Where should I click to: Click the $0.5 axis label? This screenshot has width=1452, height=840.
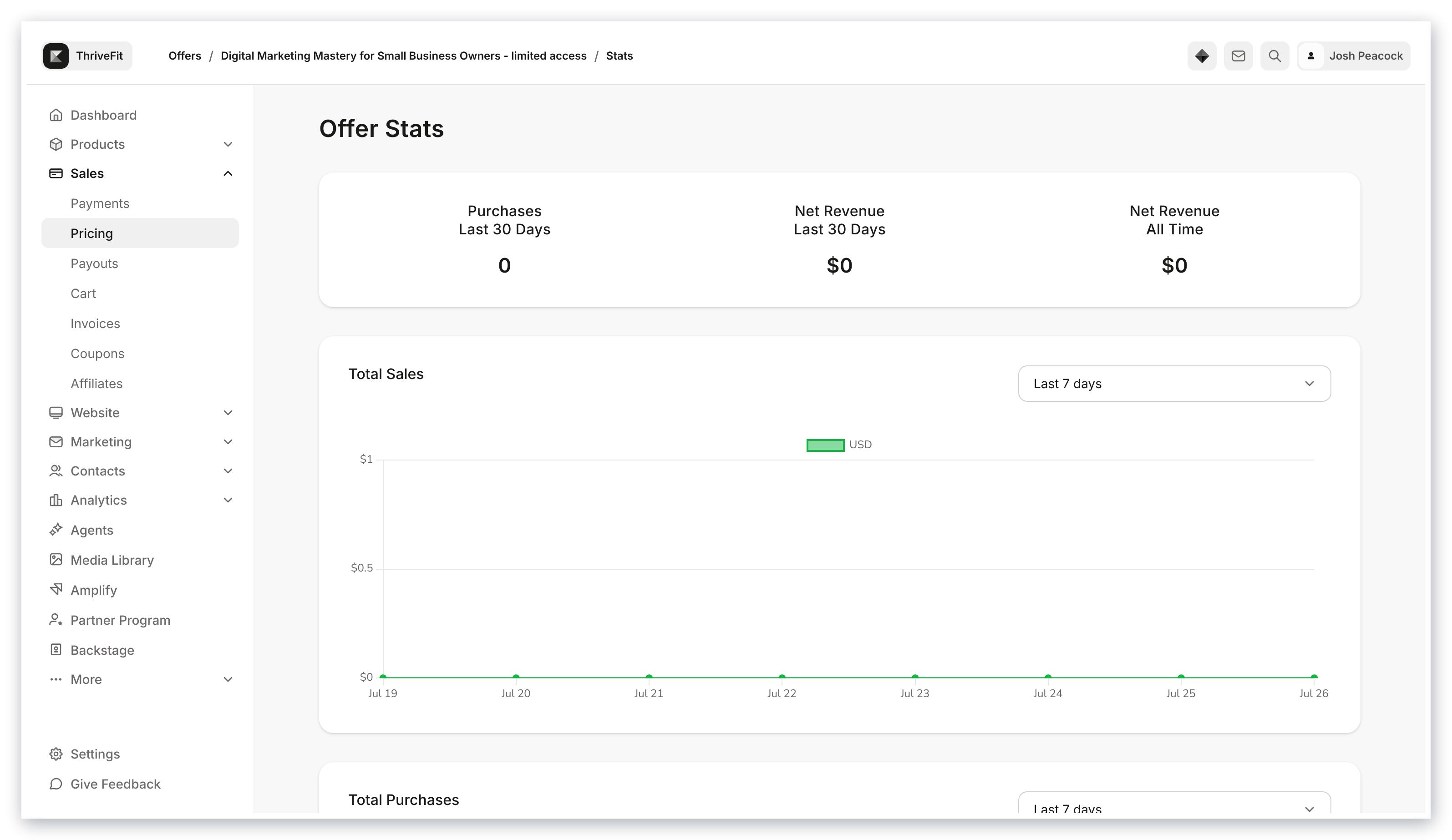(362, 568)
